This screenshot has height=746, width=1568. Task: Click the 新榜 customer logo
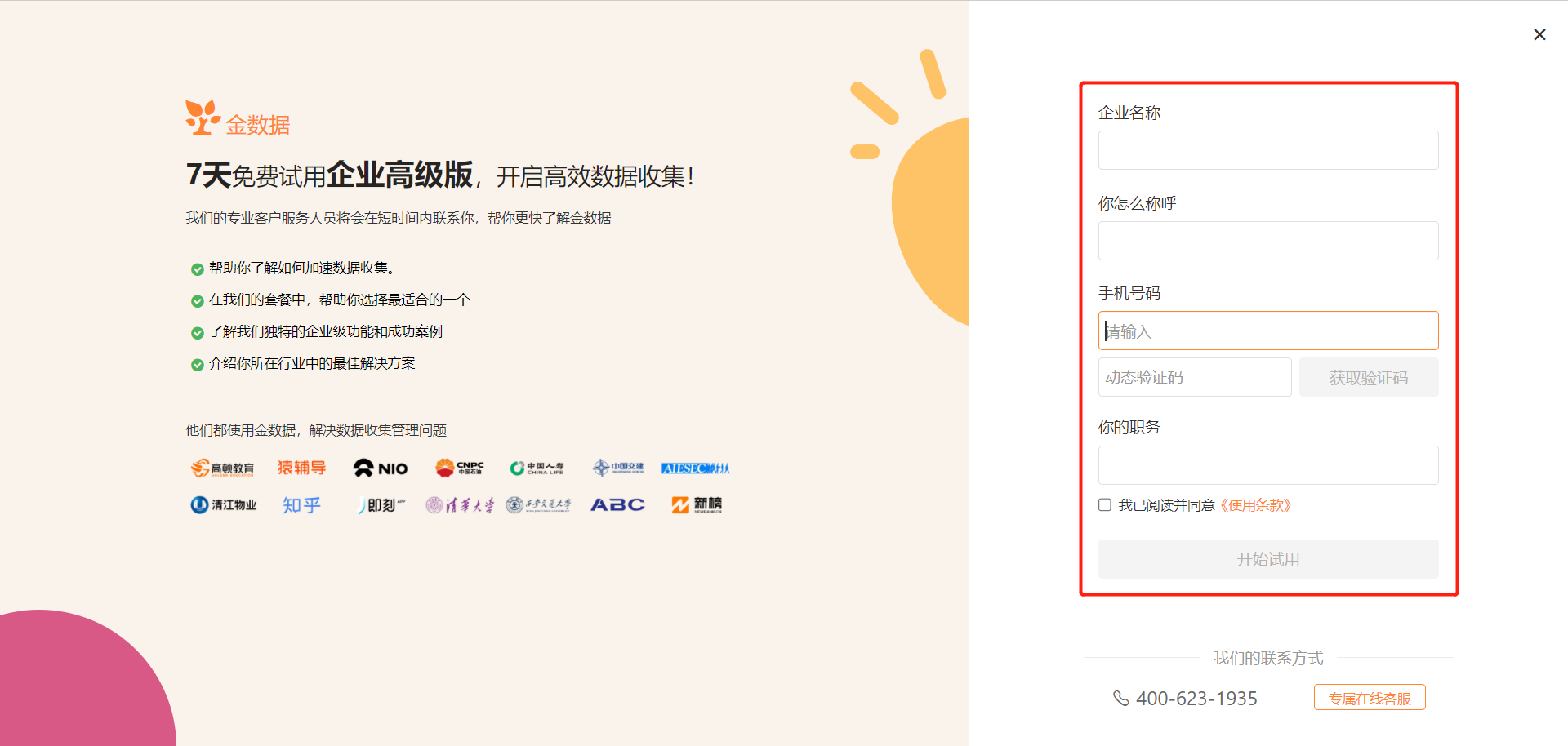[x=697, y=505]
